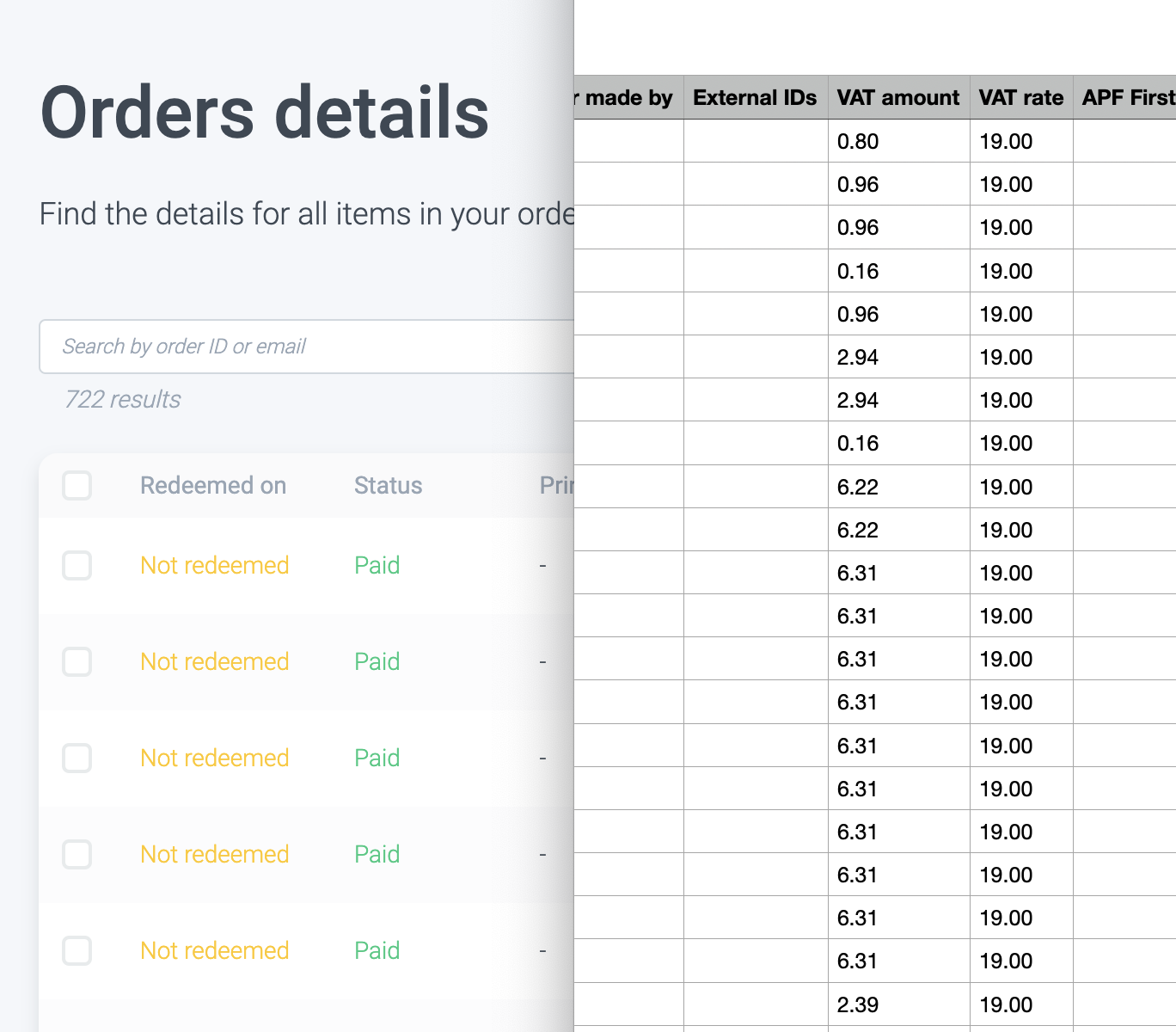Select the VAT rate column header
1176x1032 pixels.
1021,98
